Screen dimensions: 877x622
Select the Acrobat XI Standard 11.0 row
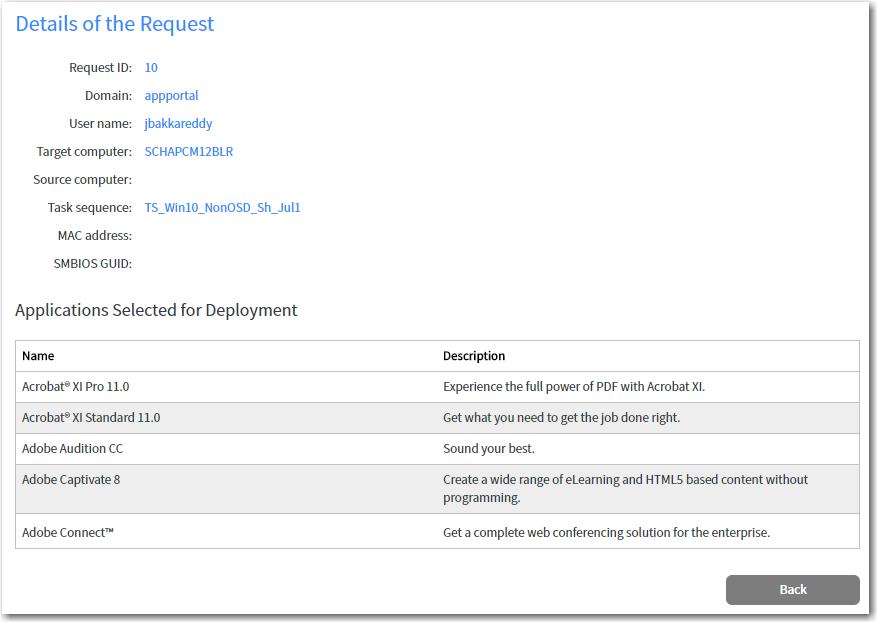coord(92,417)
